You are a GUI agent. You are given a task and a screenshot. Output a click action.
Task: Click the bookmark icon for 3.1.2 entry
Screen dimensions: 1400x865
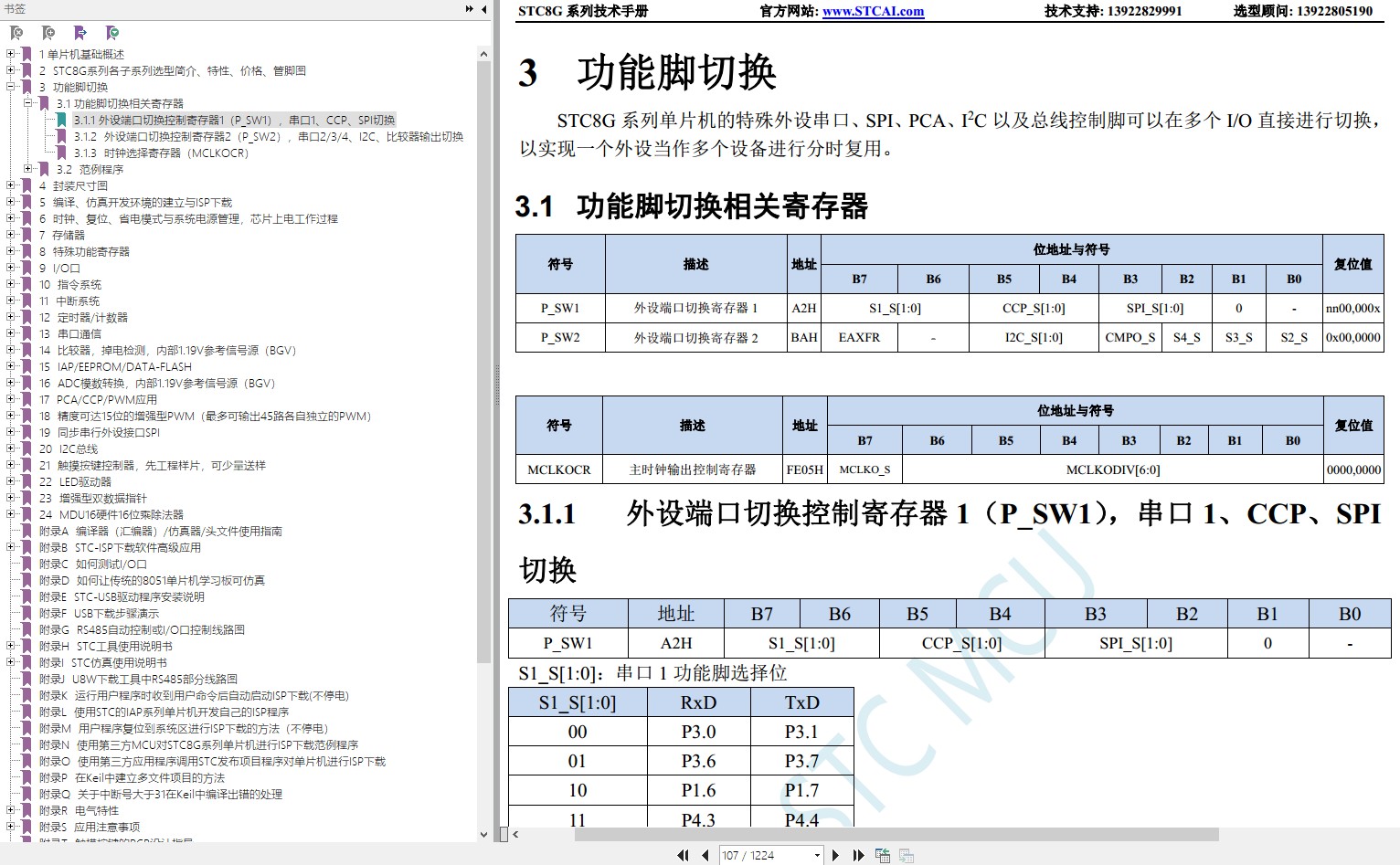pyautogui.click(x=61, y=136)
